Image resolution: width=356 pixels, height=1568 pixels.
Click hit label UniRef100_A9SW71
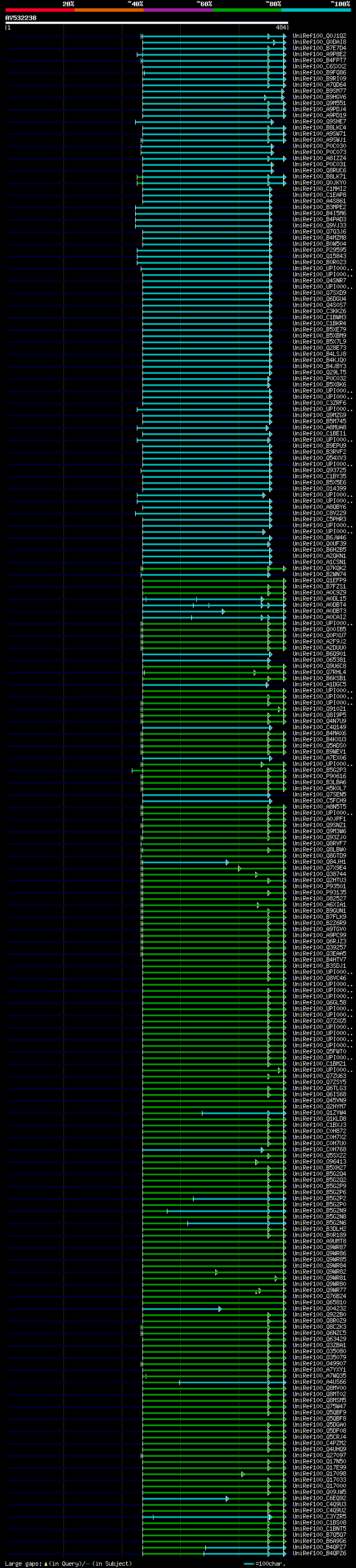[x=319, y=134]
